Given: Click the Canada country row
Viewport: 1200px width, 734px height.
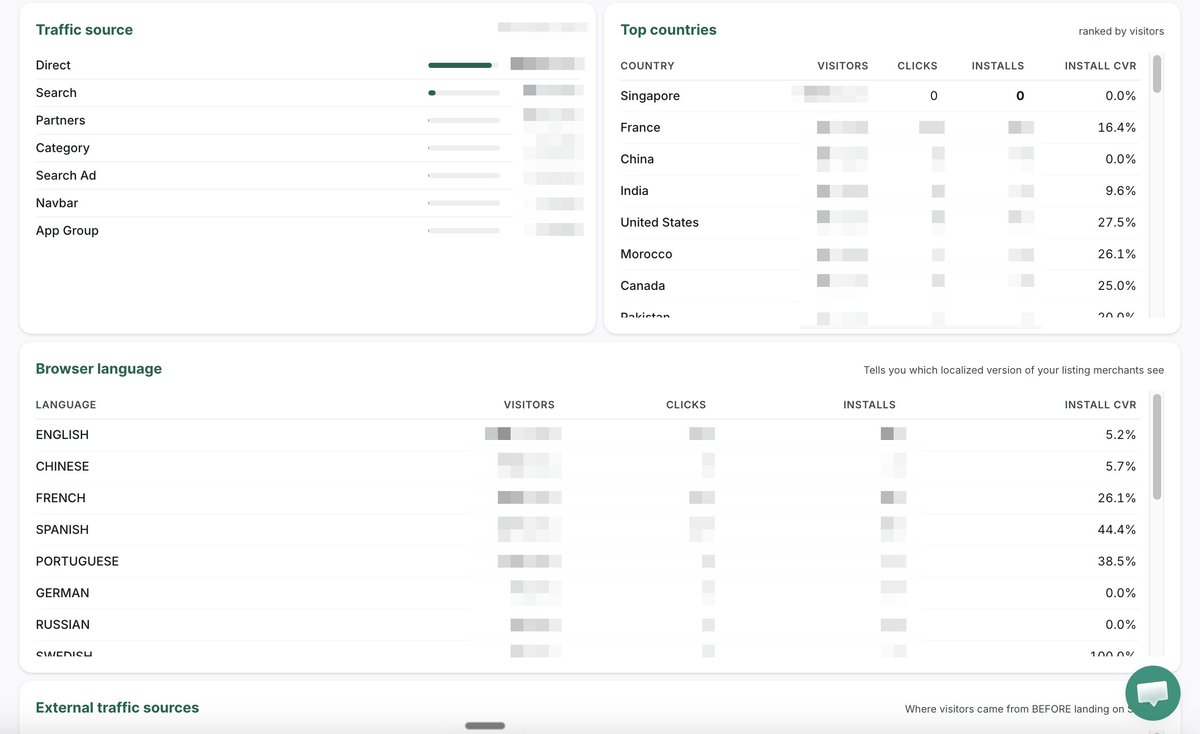Looking at the screenshot, I should click(x=878, y=286).
